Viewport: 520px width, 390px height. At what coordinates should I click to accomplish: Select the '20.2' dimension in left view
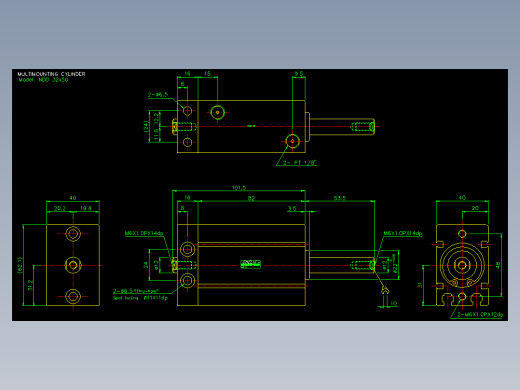tap(60, 209)
